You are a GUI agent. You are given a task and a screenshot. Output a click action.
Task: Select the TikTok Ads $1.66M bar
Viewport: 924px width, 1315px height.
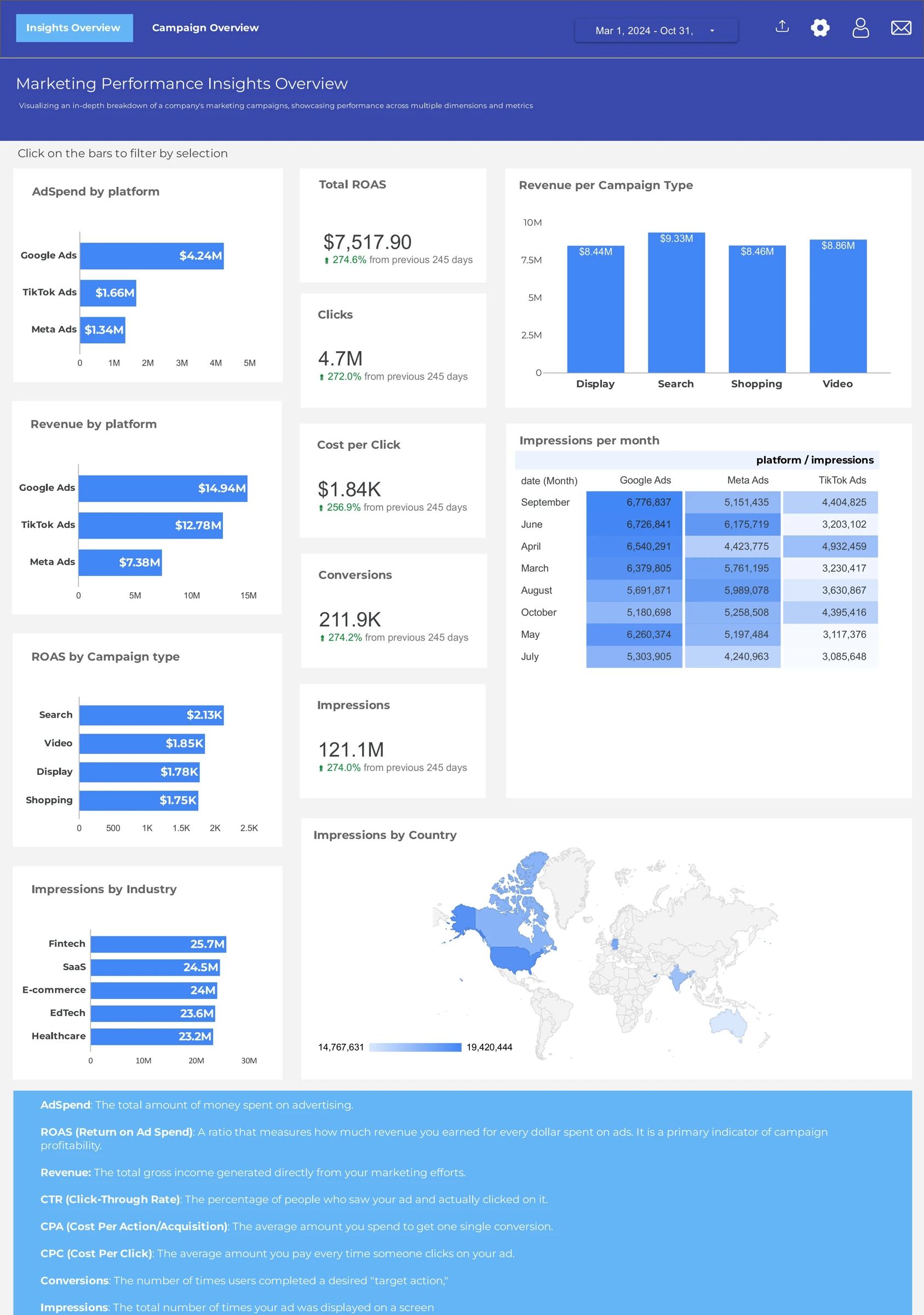coord(108,293)
